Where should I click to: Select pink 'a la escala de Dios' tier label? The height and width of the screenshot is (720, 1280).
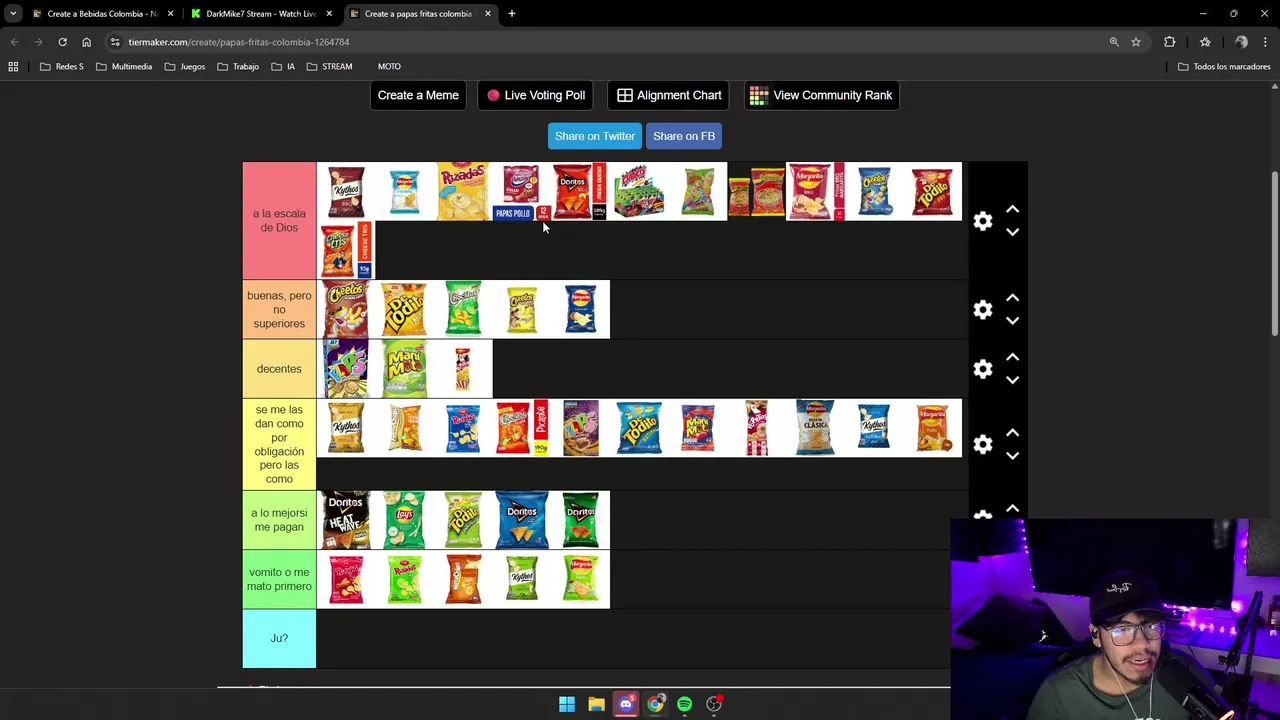click(x=279, y=221)
